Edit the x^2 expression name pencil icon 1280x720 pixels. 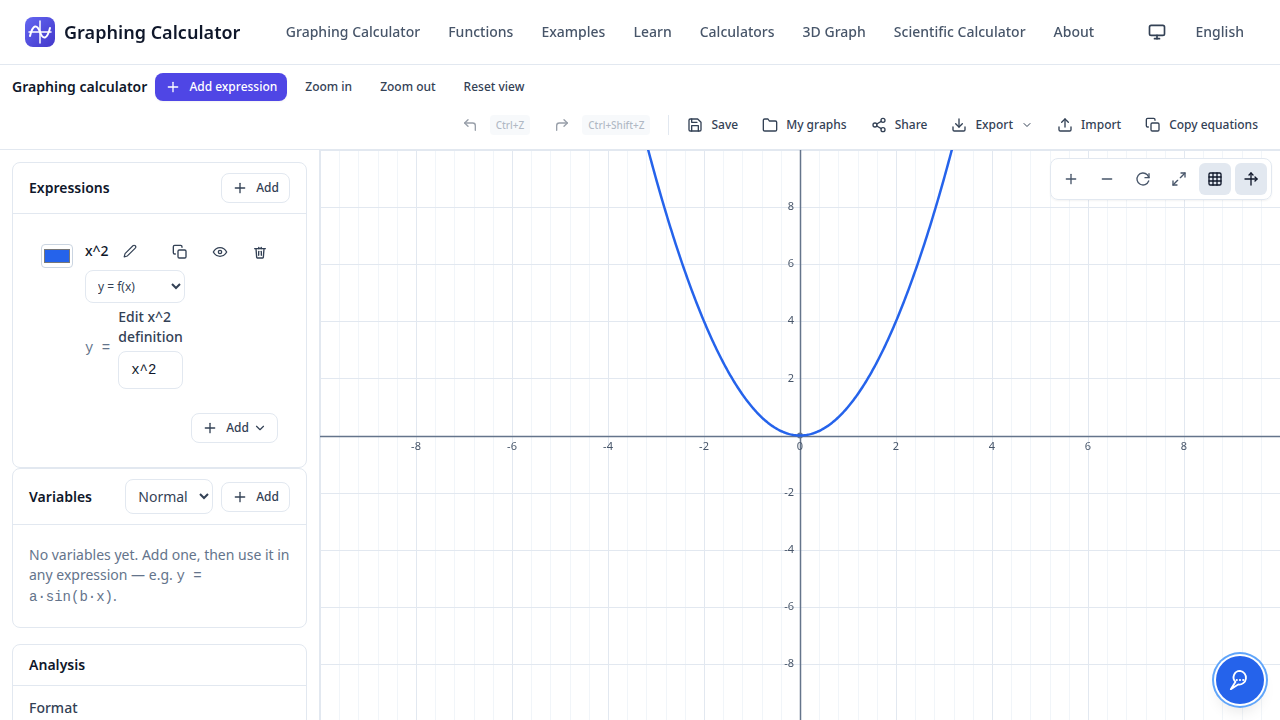coord(130,252)
